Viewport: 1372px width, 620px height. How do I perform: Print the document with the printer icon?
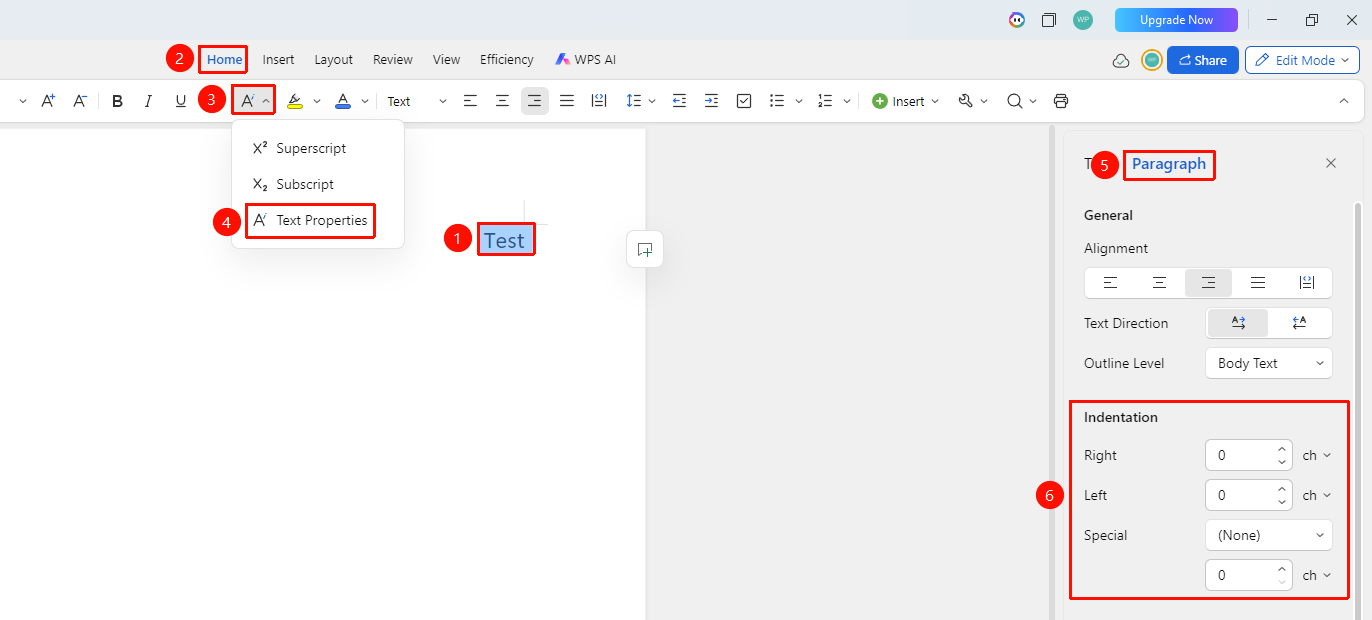pyautogui.click(x=1061, y=101)
